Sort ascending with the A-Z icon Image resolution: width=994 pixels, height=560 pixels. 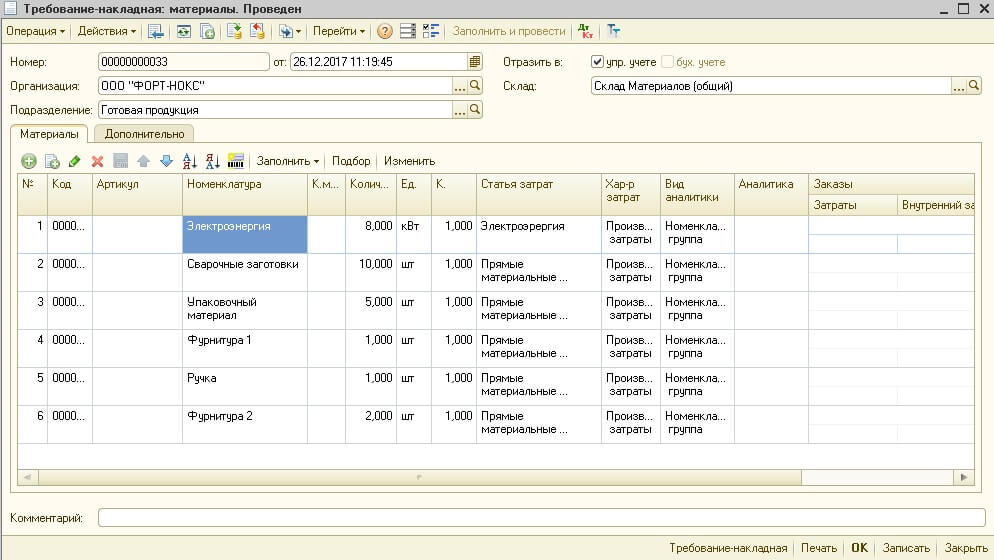(x=189, y=161)
